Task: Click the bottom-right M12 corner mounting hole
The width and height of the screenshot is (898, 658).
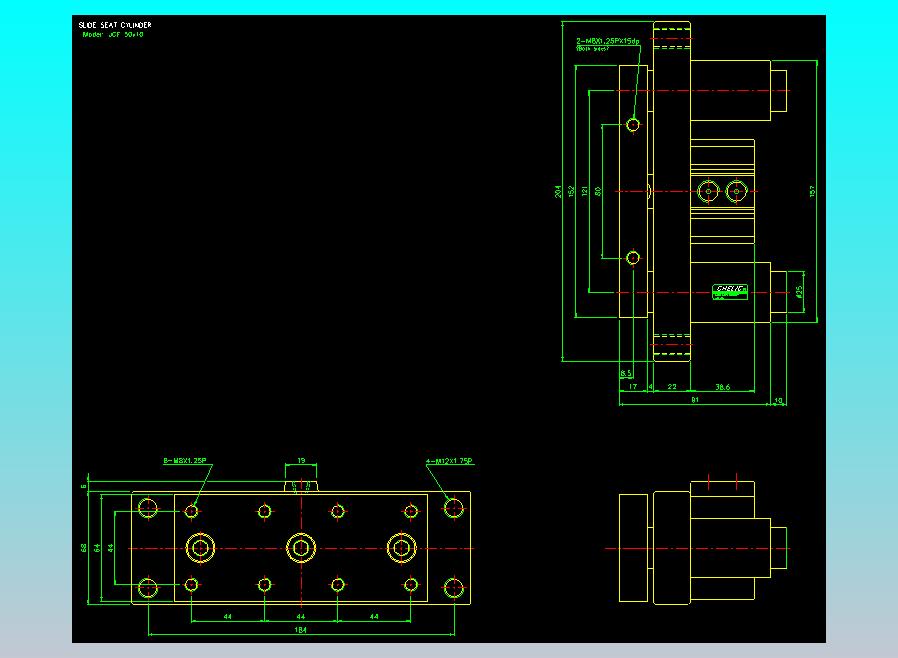Action: point(453,587)
